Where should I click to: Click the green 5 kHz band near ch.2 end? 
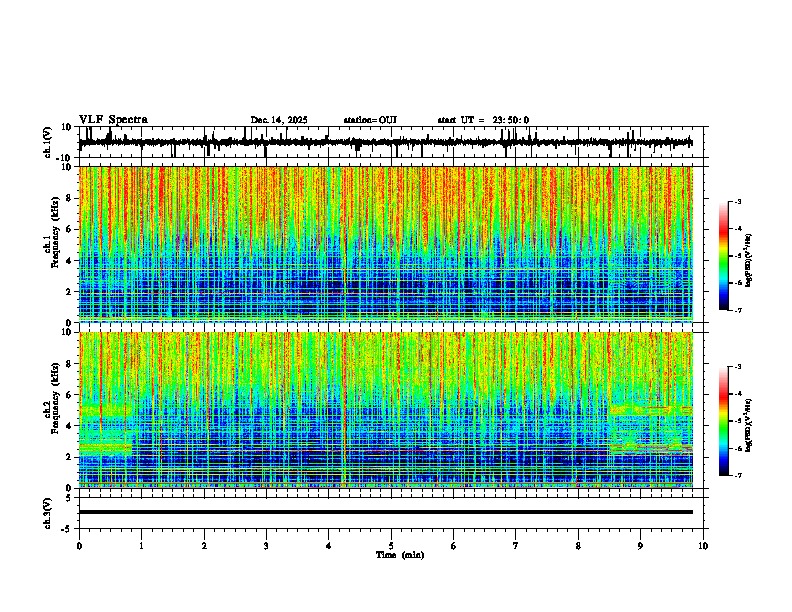coord(651,409)
